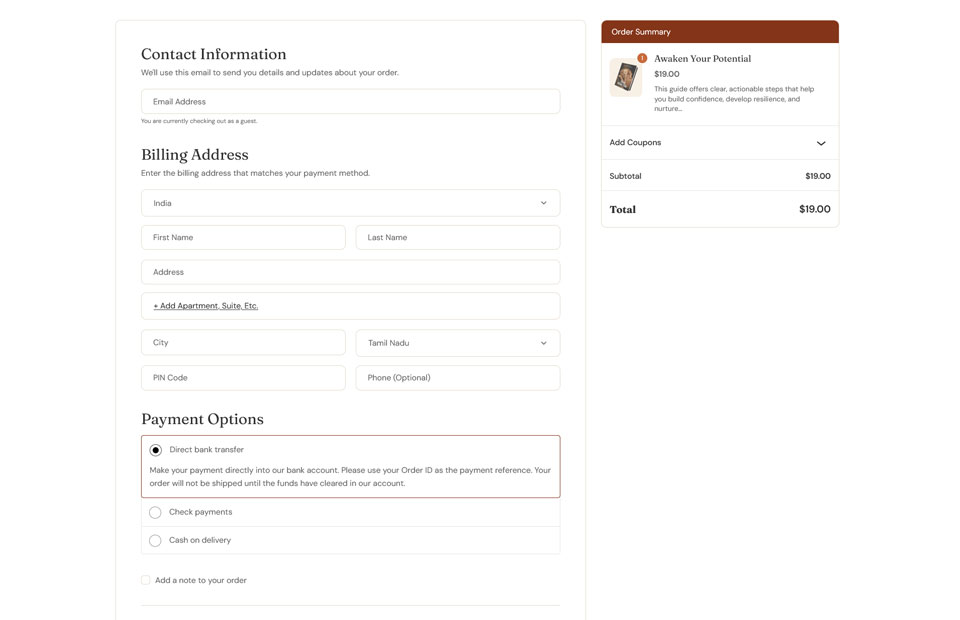Click the Add Coupons chevron icon

tap(821, 143)
